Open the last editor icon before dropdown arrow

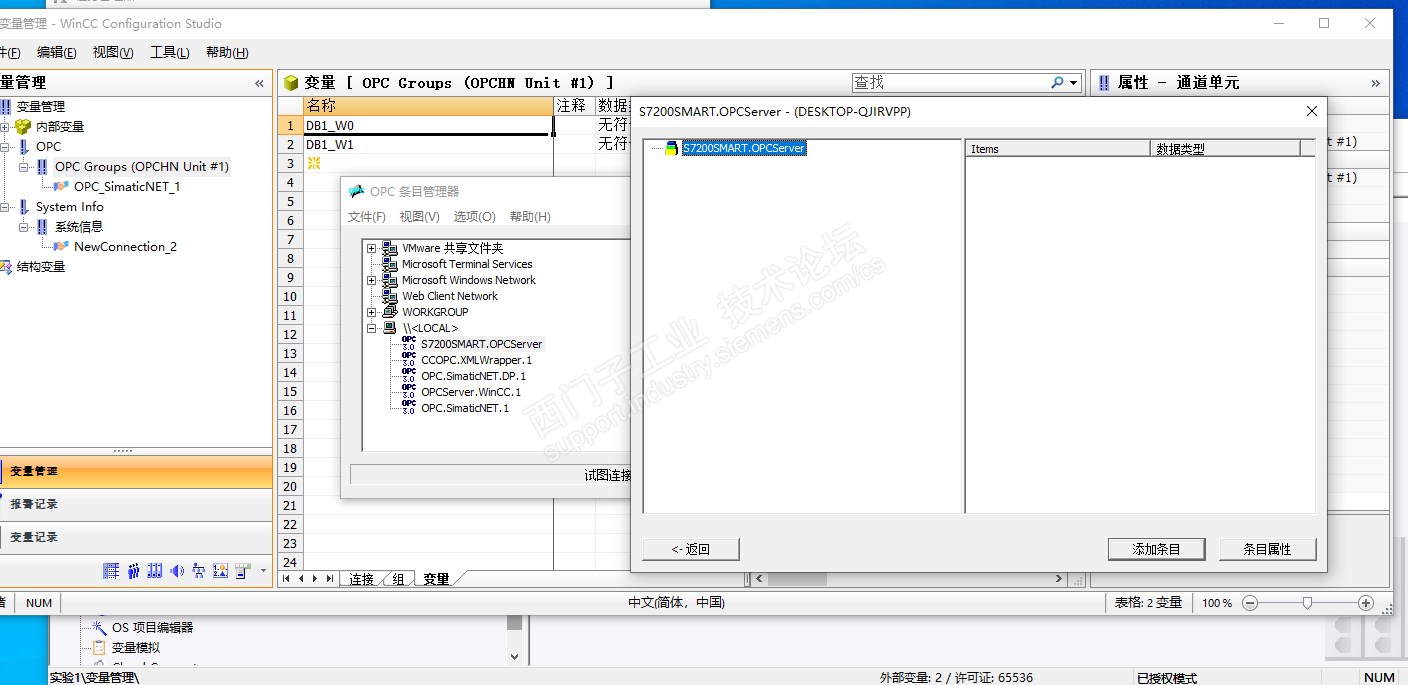click(243, 571)
